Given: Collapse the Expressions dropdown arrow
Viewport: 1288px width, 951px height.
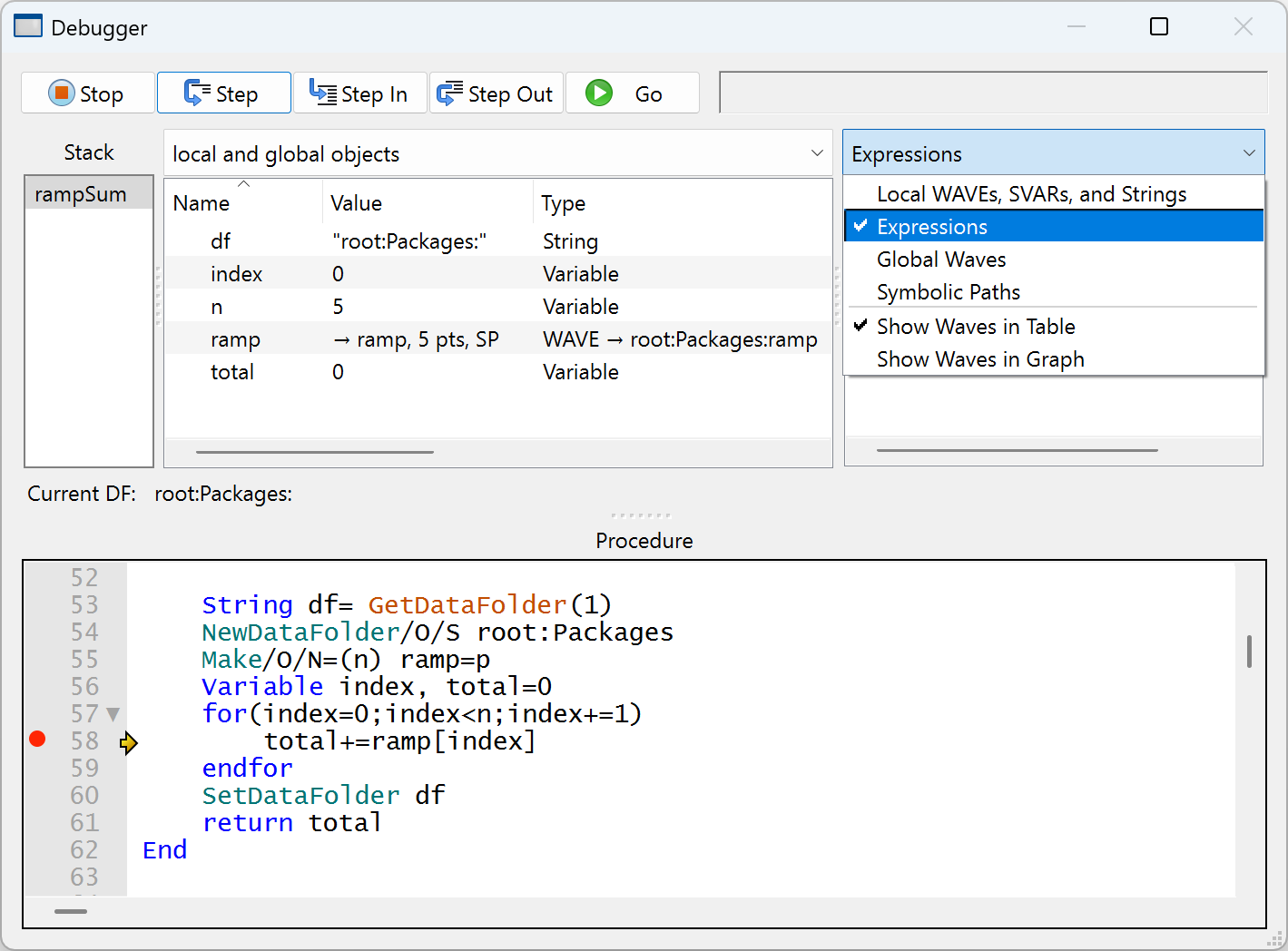Looking at the screenshot, I should (1248, 154).
